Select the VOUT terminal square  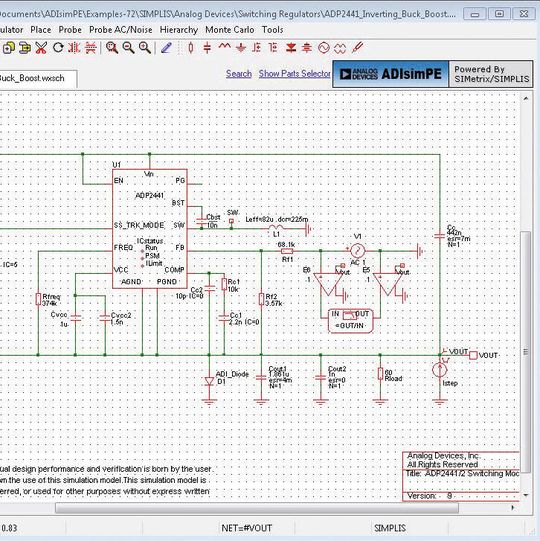pyautogui.click(x=473, y=355)
